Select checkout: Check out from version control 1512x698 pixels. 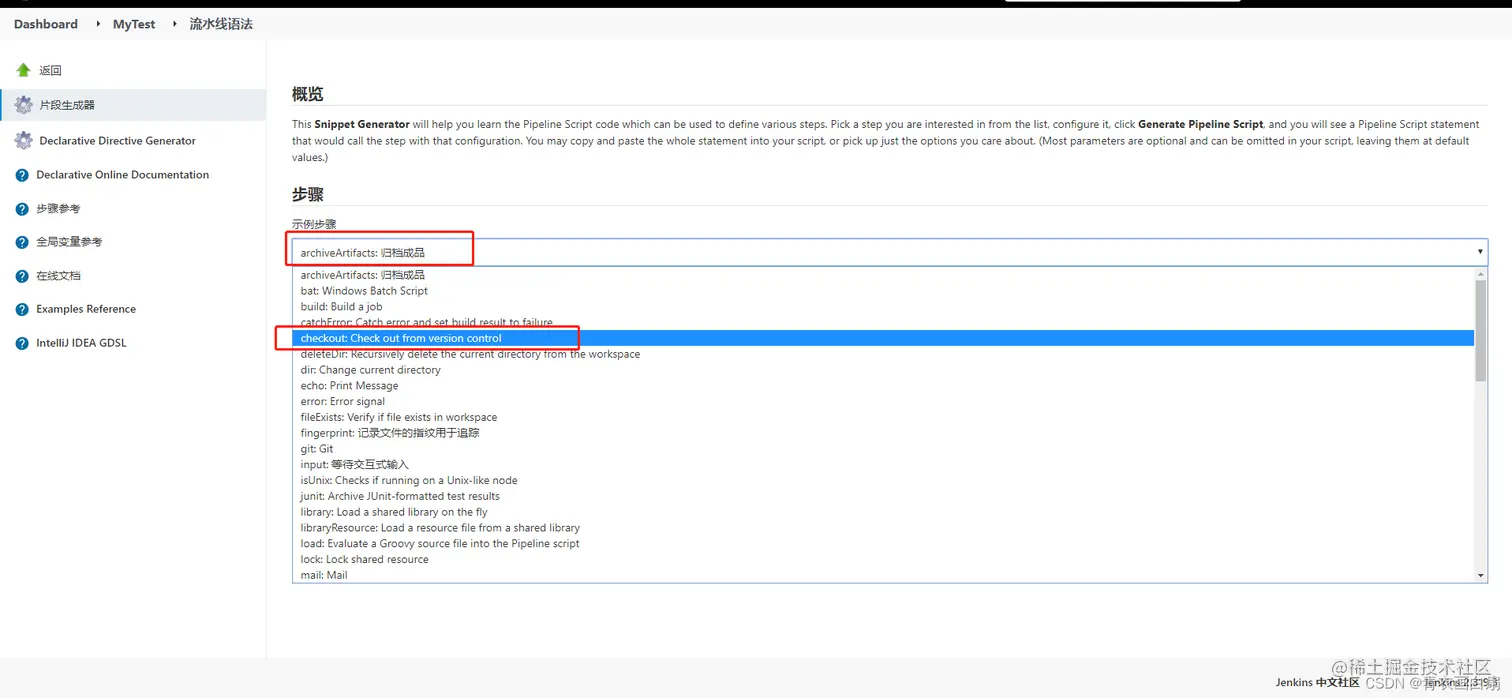pos(883,338)
